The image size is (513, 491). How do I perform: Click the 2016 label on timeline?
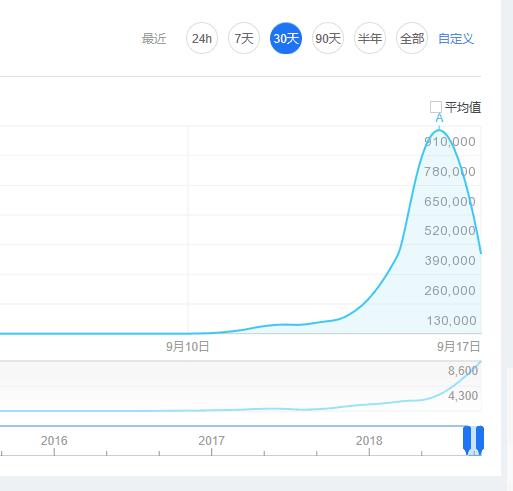point(54,441)
